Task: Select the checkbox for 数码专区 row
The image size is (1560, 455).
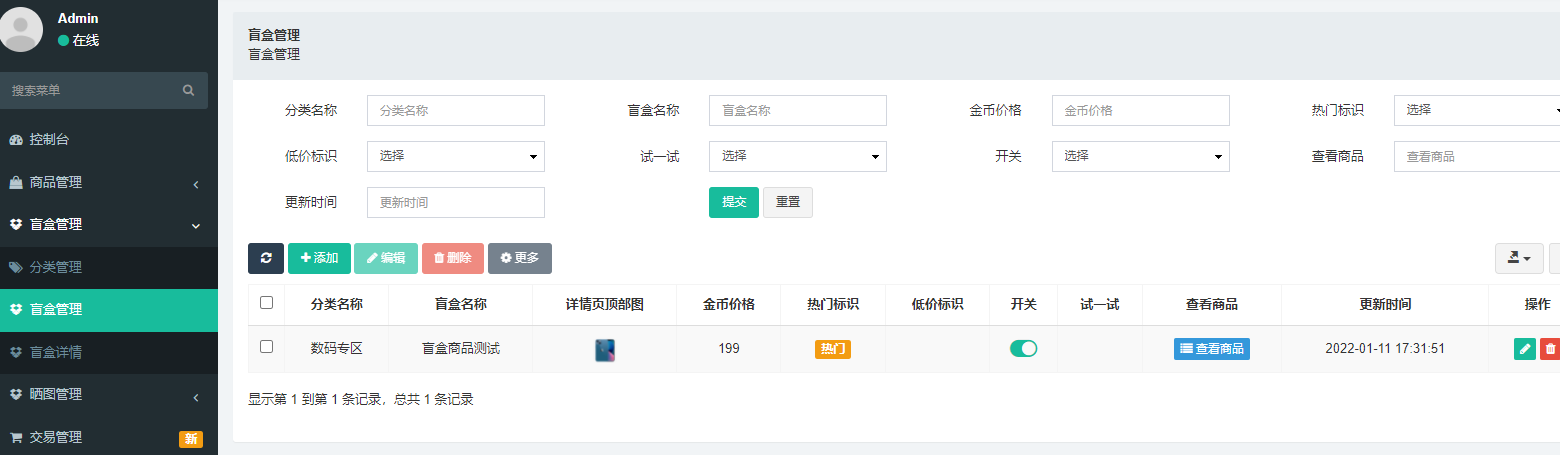Action: [266, 347]
